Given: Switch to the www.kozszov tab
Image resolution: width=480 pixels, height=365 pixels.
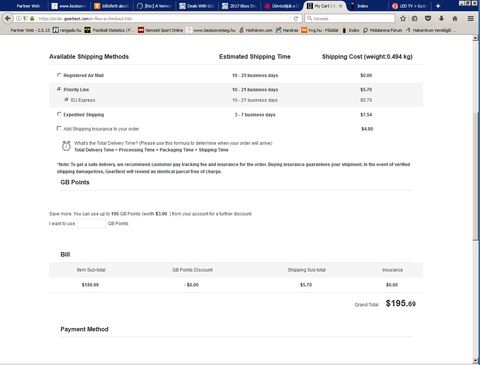Looking at the screenshot, I should (x=70, y=6).
